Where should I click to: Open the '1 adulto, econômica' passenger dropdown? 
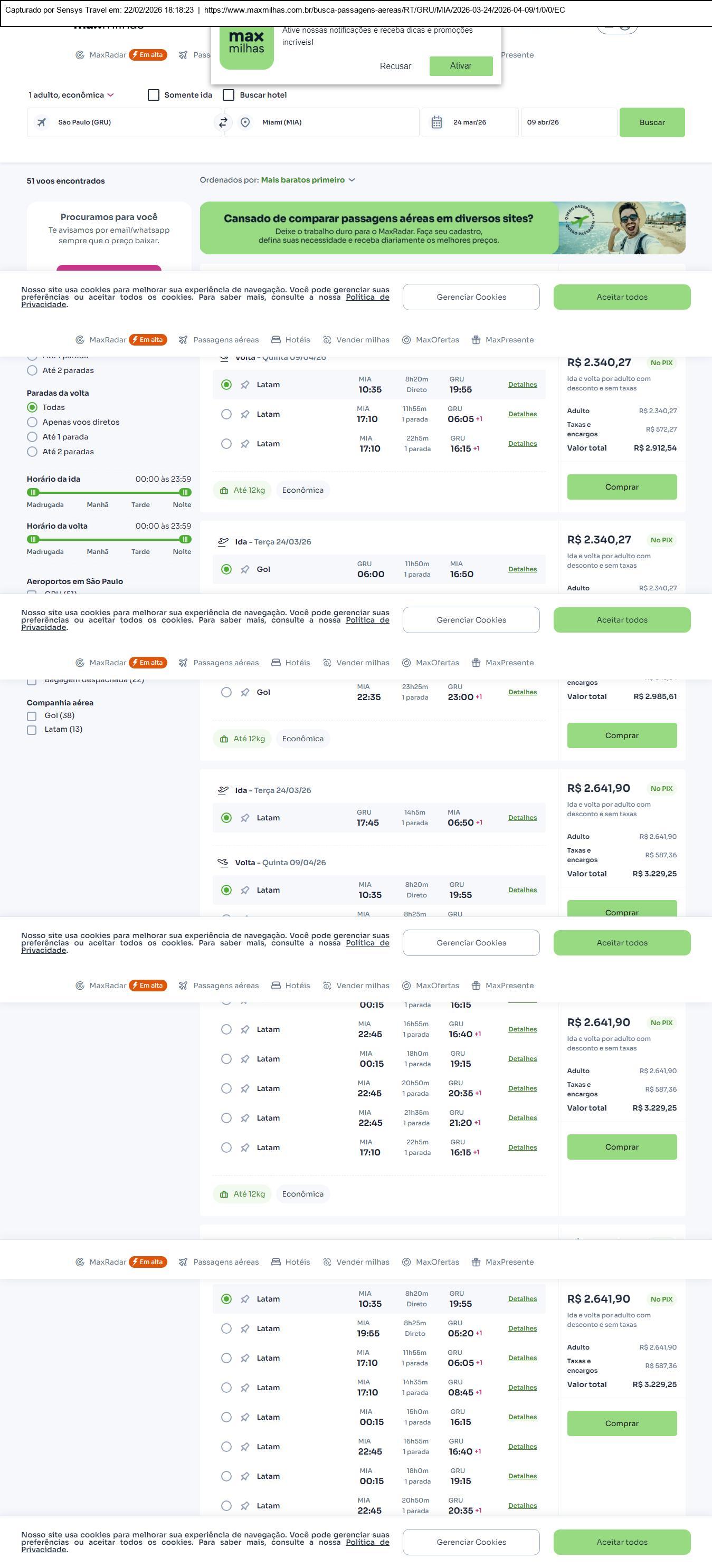(71, 95)
